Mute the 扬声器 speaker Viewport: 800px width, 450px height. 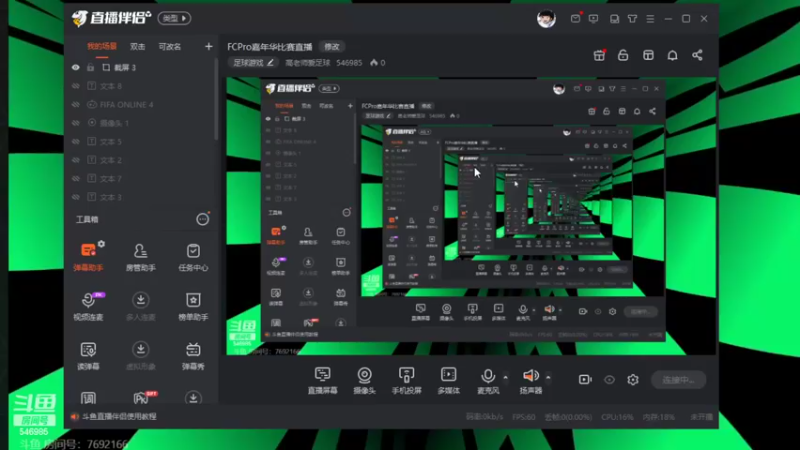(531, 381)
